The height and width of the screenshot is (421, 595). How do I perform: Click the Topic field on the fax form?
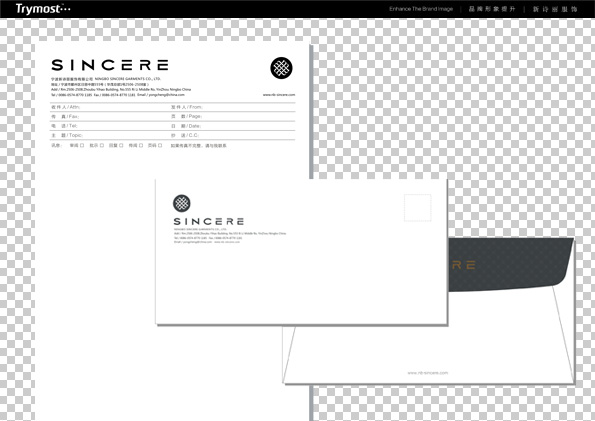pos(110,136)
